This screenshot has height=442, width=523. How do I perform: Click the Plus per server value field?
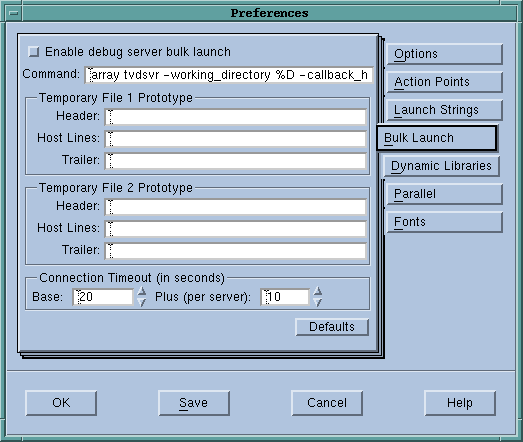(285, 297)
